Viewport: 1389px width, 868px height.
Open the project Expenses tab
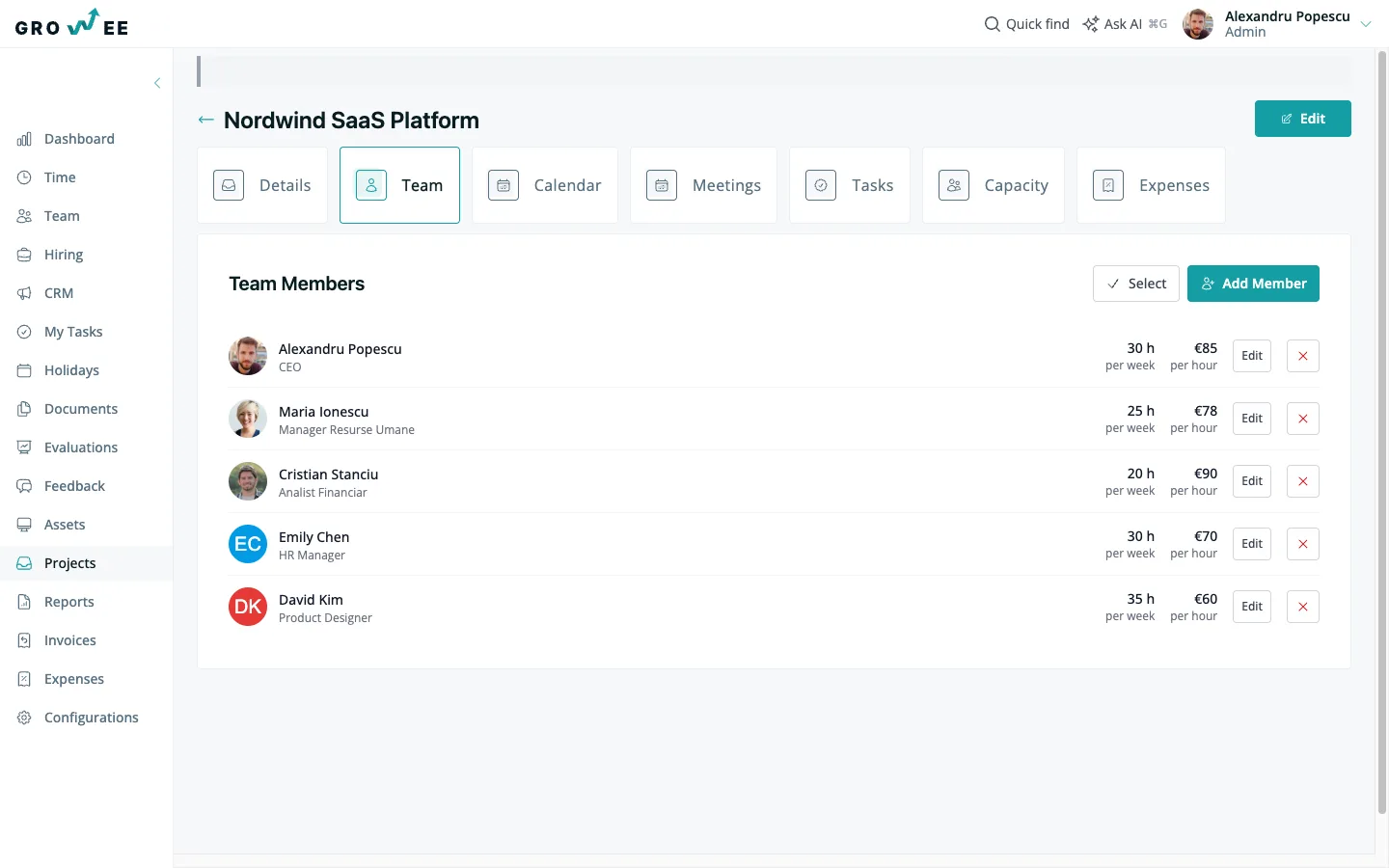click(1151, 185)
